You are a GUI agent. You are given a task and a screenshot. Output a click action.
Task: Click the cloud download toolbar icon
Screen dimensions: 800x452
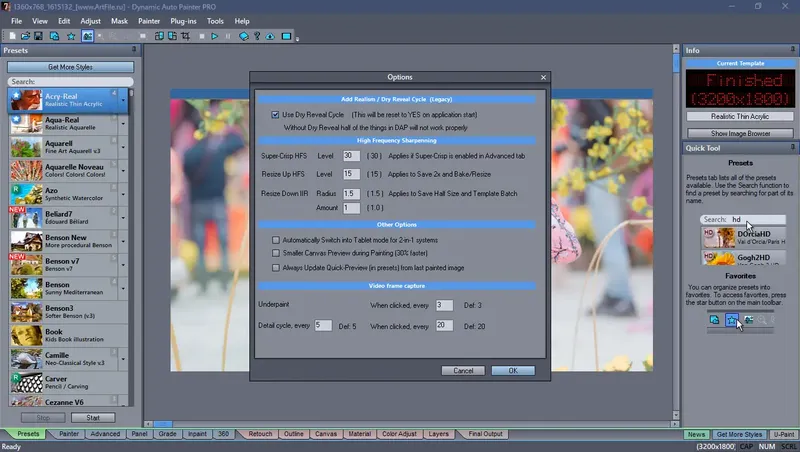tap(270, 36)
